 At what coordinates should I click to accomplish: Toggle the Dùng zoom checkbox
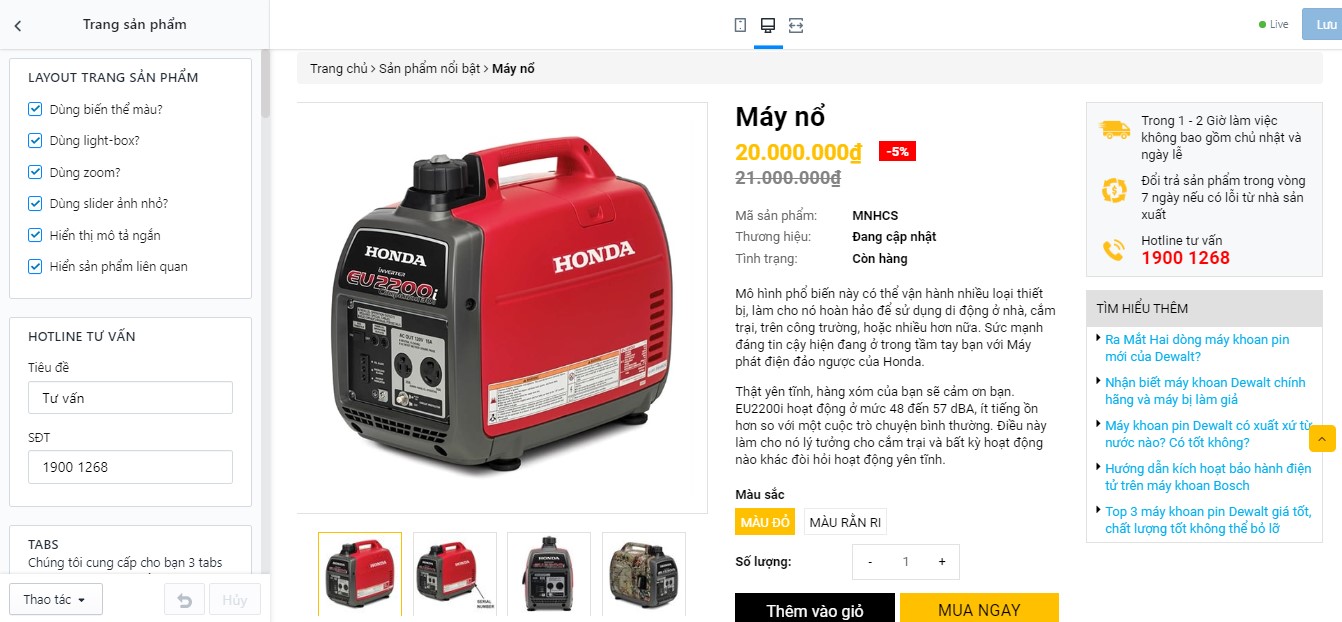[x=35, y=172]
